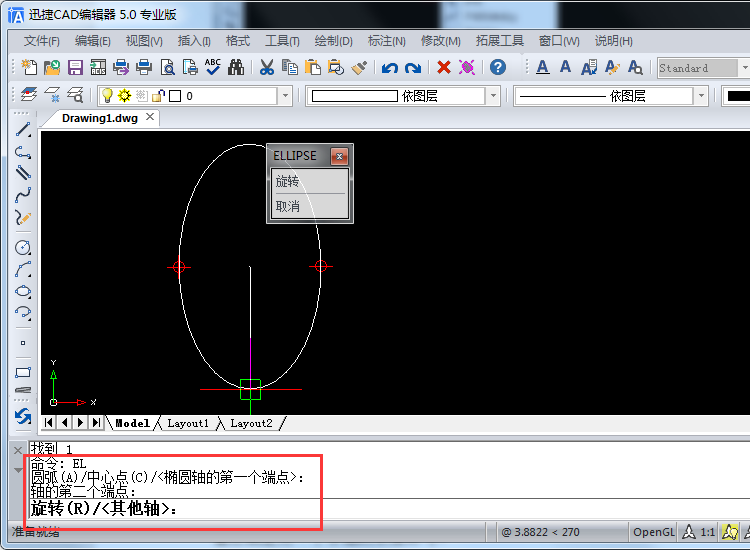Toggle the layer lightbulb on/off icon

(x=107, y=96)
